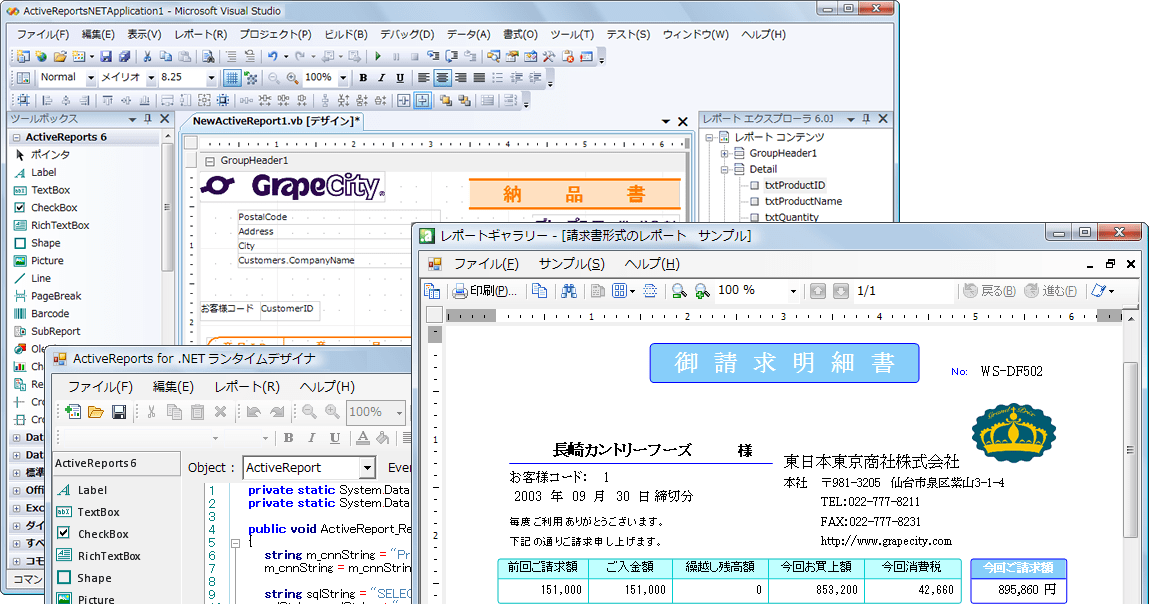This screenshot has width=1150, height=604.
Task: Collapse the ActiveReports 6 toolbox group
Action: (x=16, y=137)
